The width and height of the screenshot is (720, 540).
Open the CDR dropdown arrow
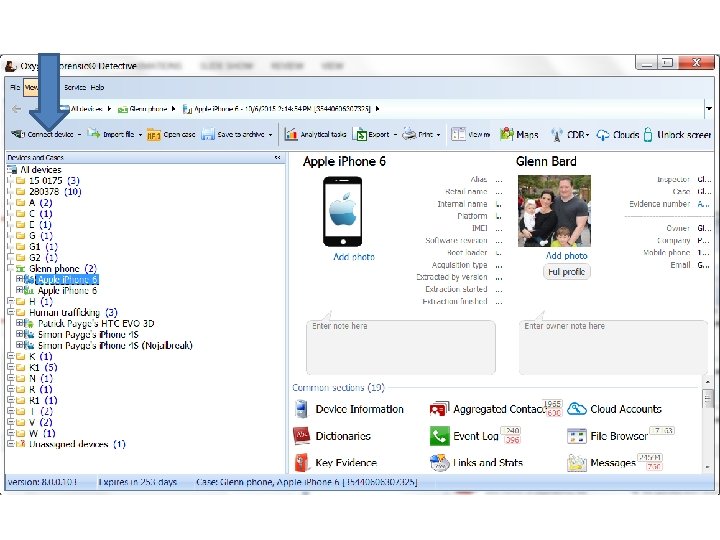(587, 135)
